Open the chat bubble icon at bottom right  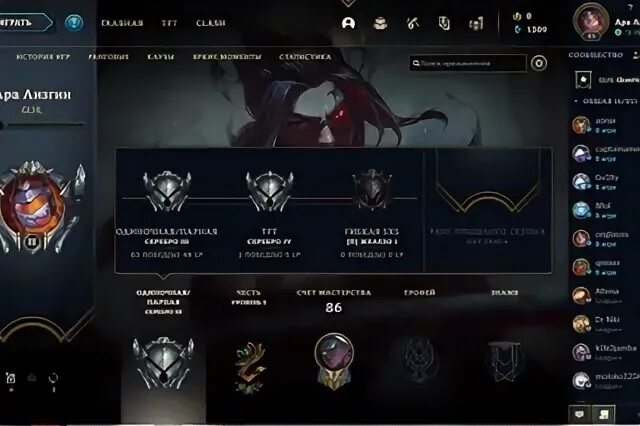point(579,414)
